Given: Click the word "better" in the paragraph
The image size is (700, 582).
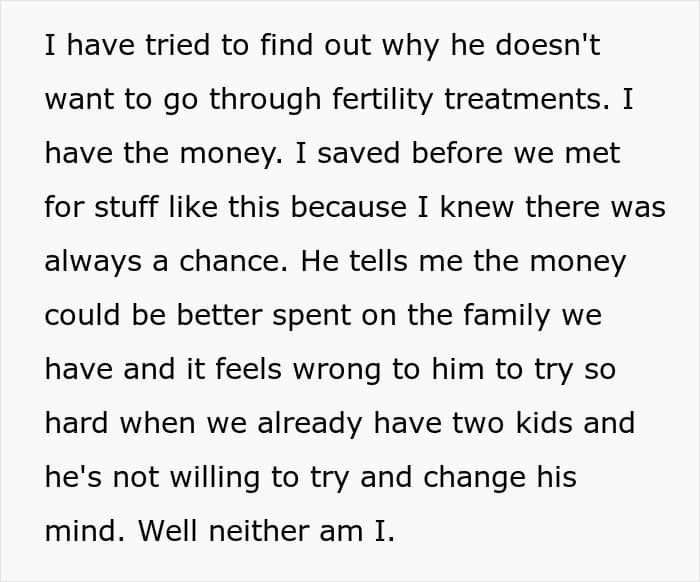Looking at the screenshot, I should 219,315.
